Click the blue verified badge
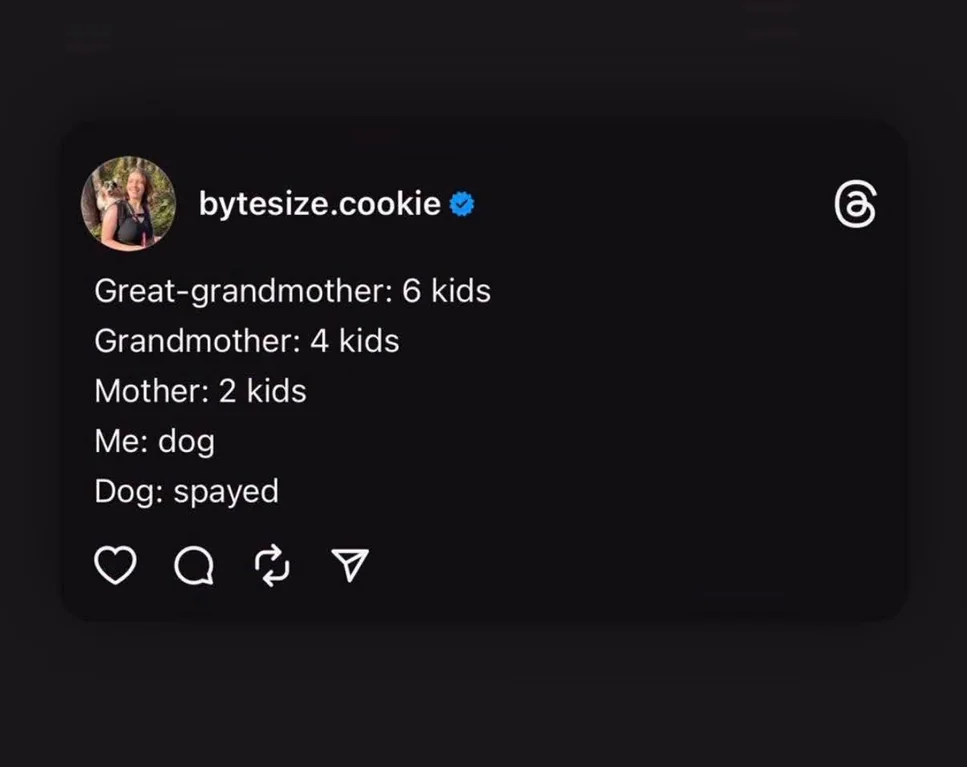Viewport: 967px width, 767px height. click(x=461, y=204)
